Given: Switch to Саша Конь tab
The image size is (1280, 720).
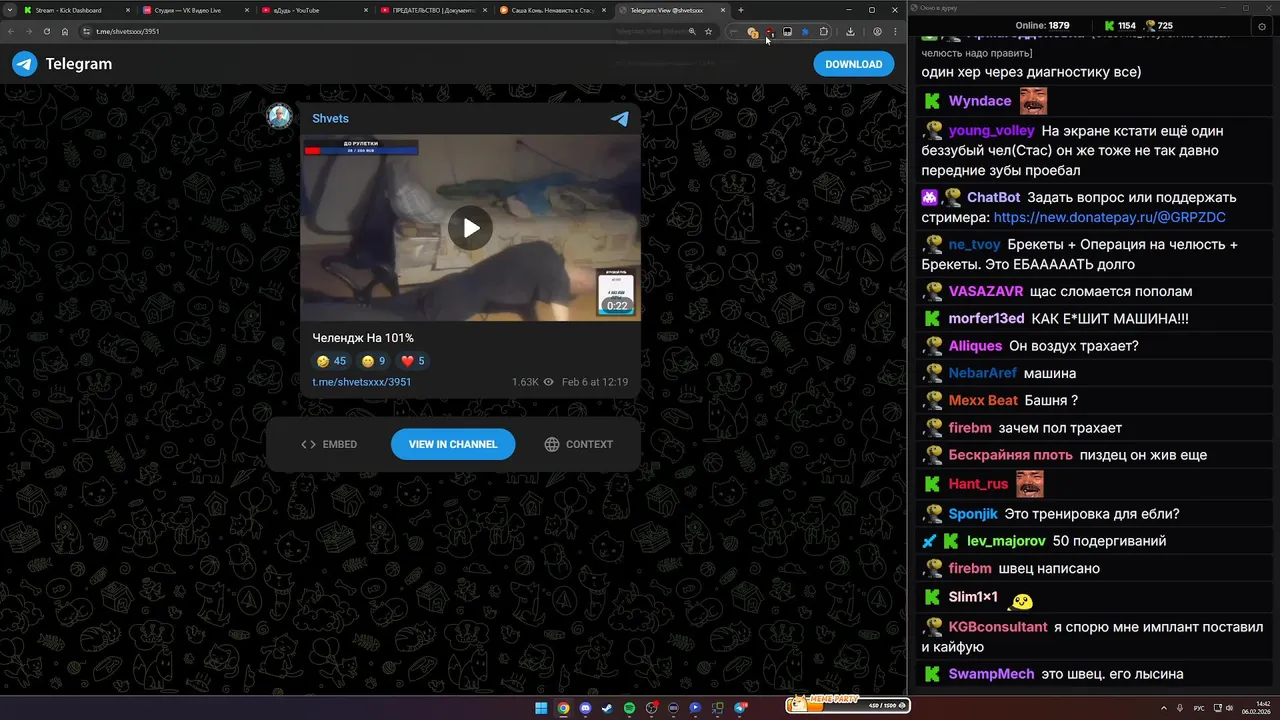Looking at the screenshot, I should coord(552,10).
